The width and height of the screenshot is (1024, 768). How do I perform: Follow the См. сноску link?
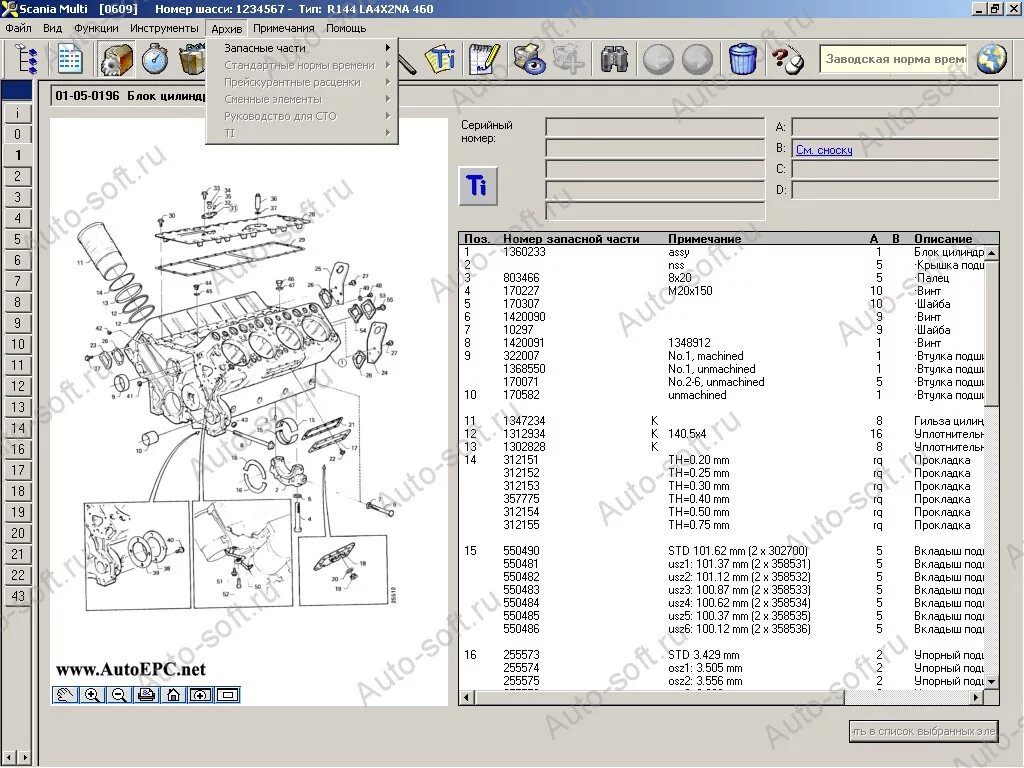(x=824, y=150)
